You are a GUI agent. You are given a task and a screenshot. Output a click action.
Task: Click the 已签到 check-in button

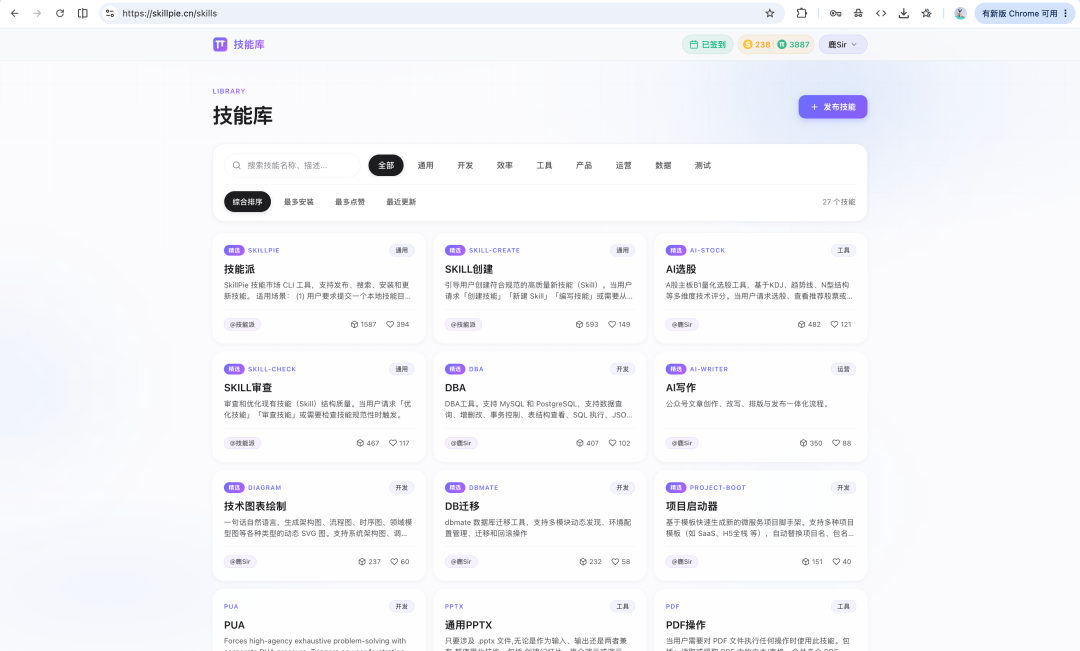[x=707, y=44]
